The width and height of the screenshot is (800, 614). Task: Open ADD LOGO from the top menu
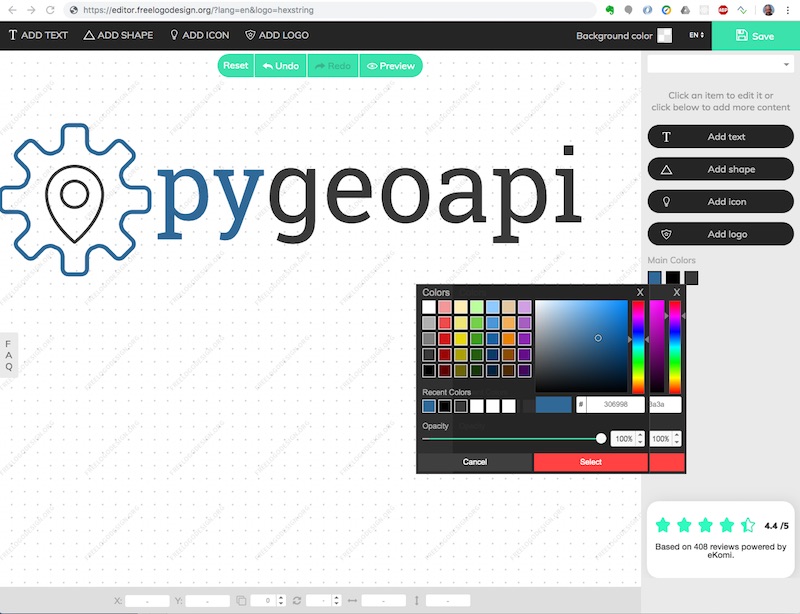[277, 35]
